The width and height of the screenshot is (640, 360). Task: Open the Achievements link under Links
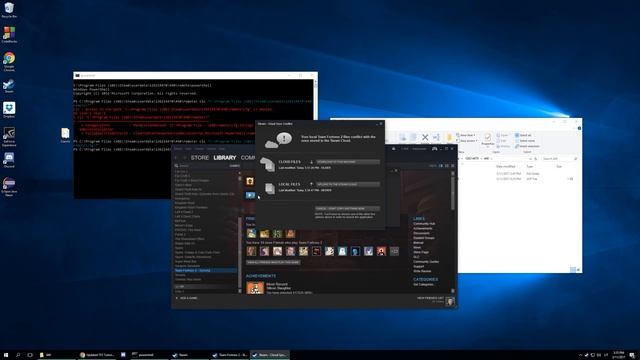422,229
